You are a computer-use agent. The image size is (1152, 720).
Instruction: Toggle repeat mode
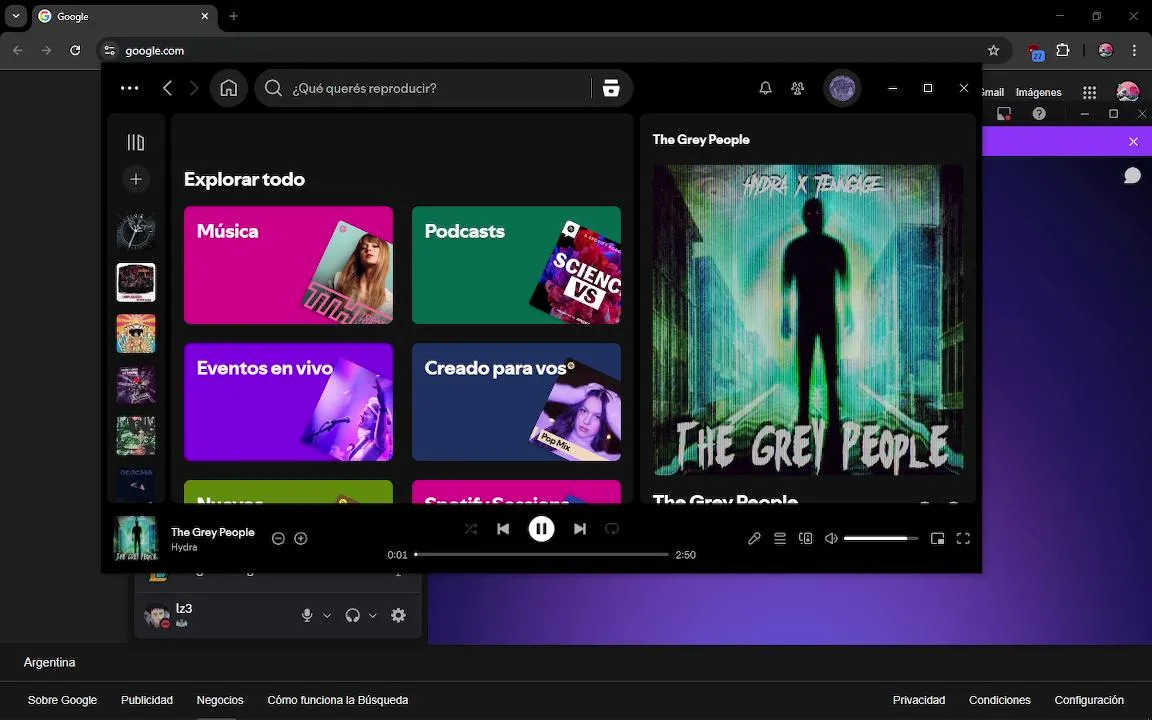(x=612, y=529)
